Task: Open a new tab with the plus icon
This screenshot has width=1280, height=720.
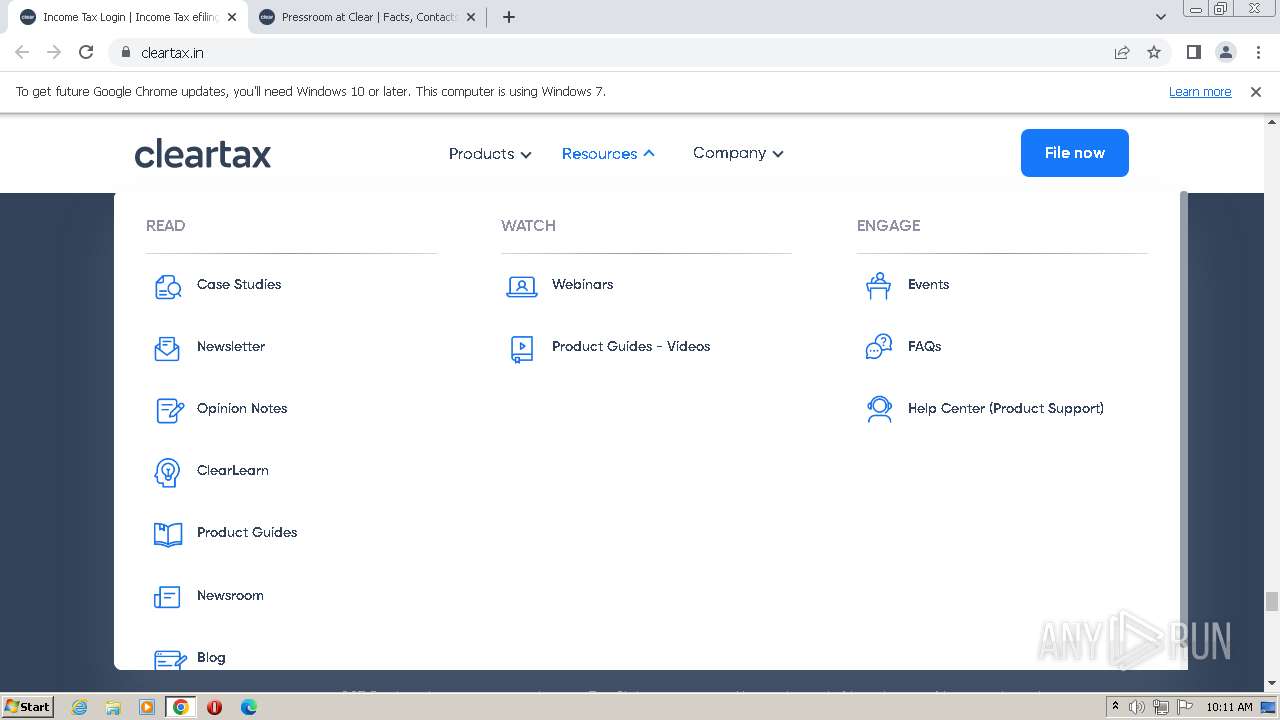Action: [508, 17]
